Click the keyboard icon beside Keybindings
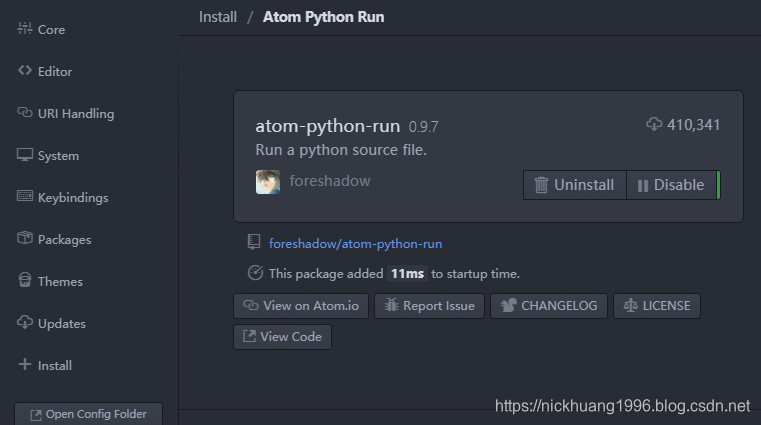Image resolution: width=761 pixels, height=425 pixels. pos(25,196)
